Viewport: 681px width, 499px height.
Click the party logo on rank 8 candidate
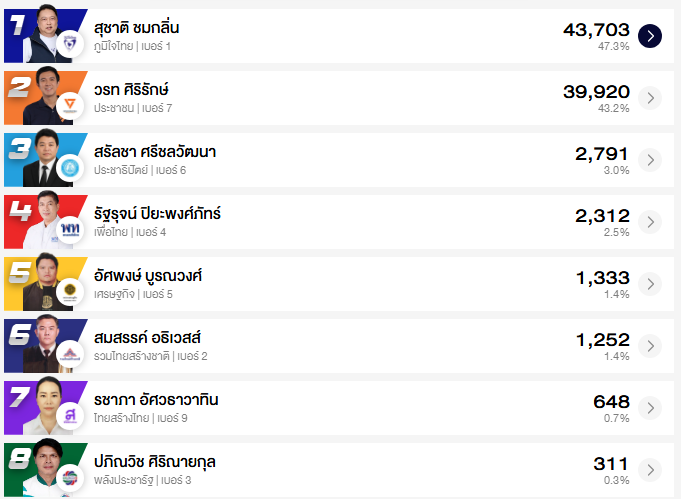pyautogui.click(x=69, y=477)
